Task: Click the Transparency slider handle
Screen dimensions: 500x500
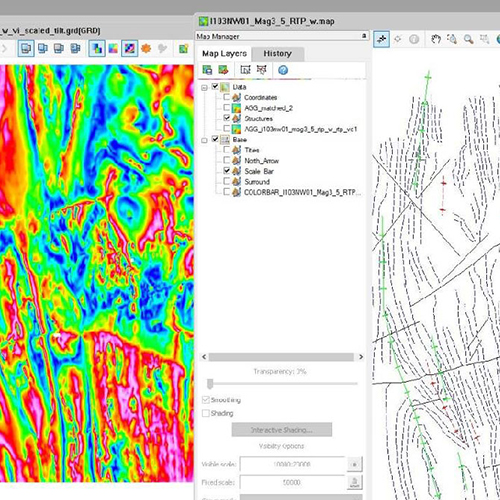Action: tap(210, 384)
